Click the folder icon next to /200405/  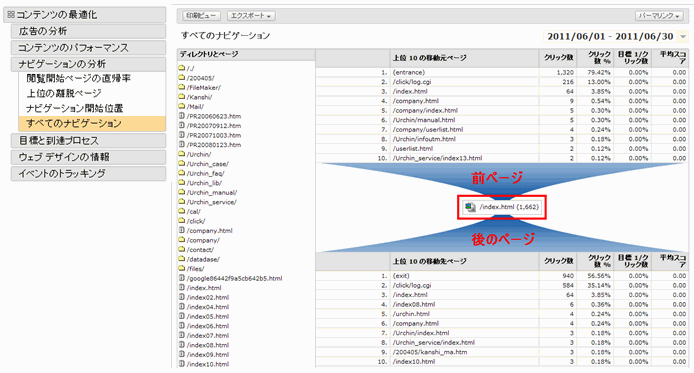click(x=181, y=77)
